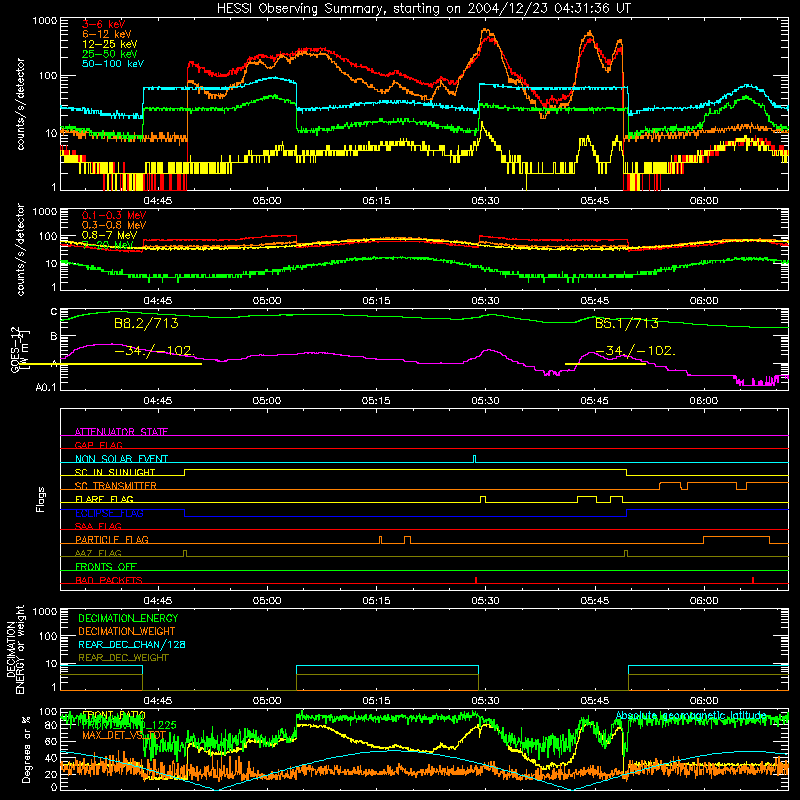The height and width of the screenshot is (800, 800).
Task: Select the ATTENUATOR_STATE flag label
Action: (x=121, y=432)
